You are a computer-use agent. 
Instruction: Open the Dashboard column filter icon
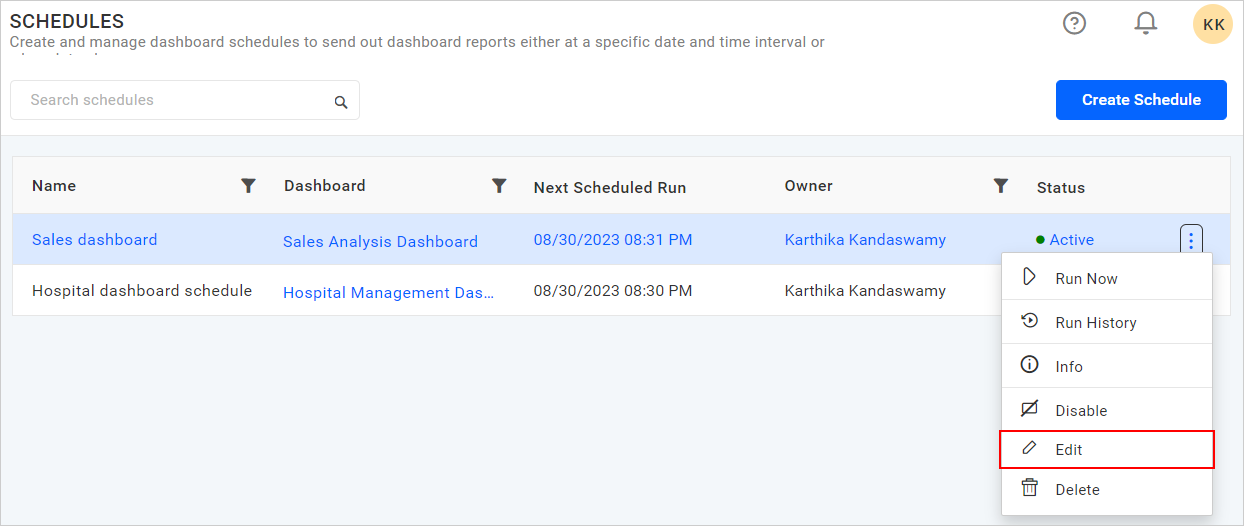pyautogui.click(x=499, y=185)
